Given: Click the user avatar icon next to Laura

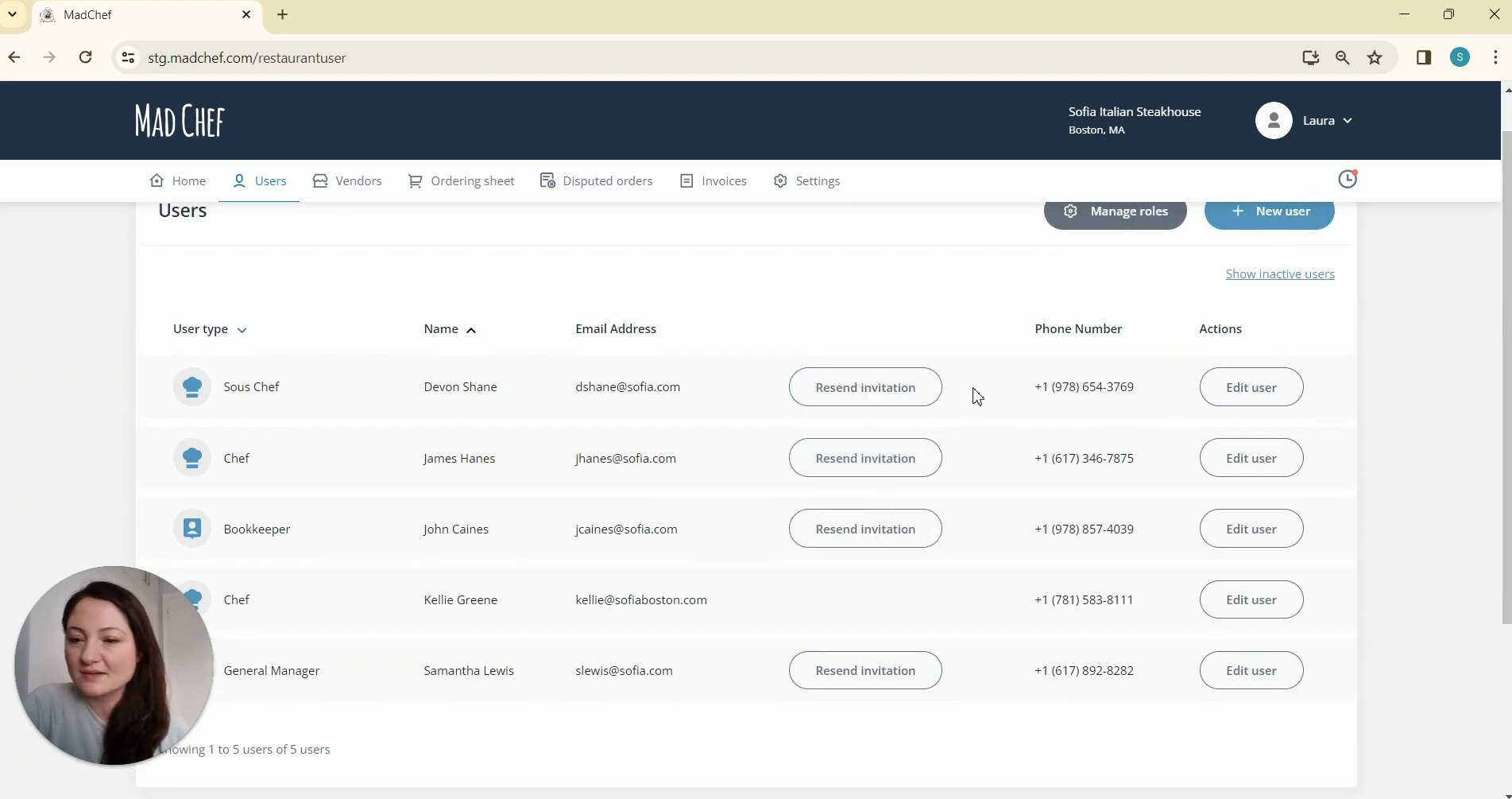Looking at the screenshot, I should click(1273, 121).
